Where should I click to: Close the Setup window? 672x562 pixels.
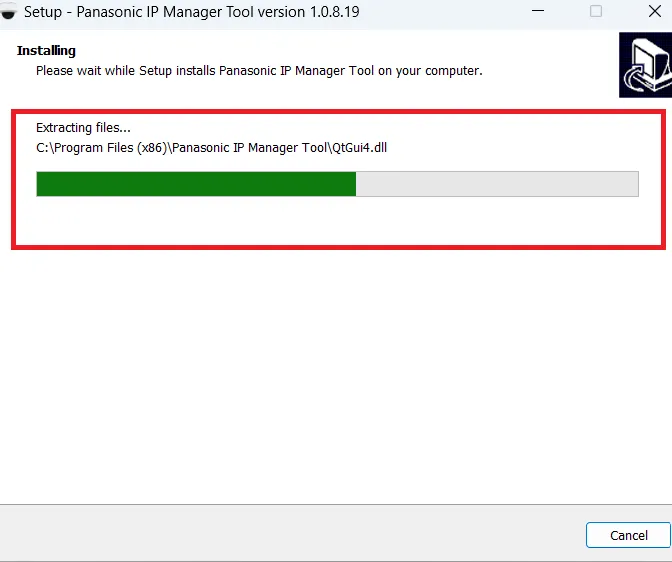pyautogui.click(x=655, y=11)
